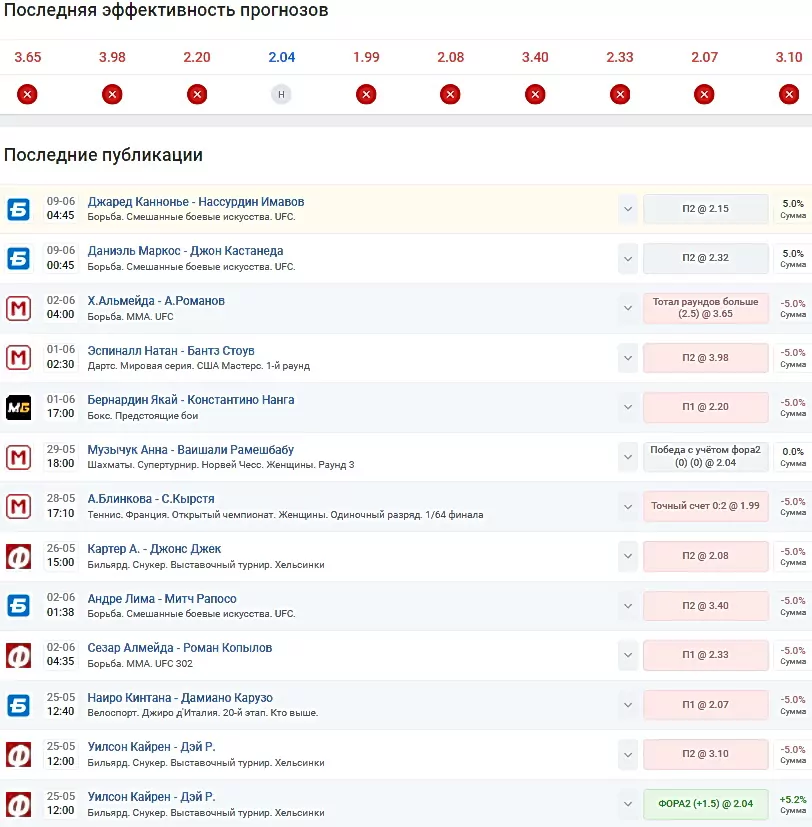Click the red cross under odds 1.99
812x827 pixels.
(366, 94)
